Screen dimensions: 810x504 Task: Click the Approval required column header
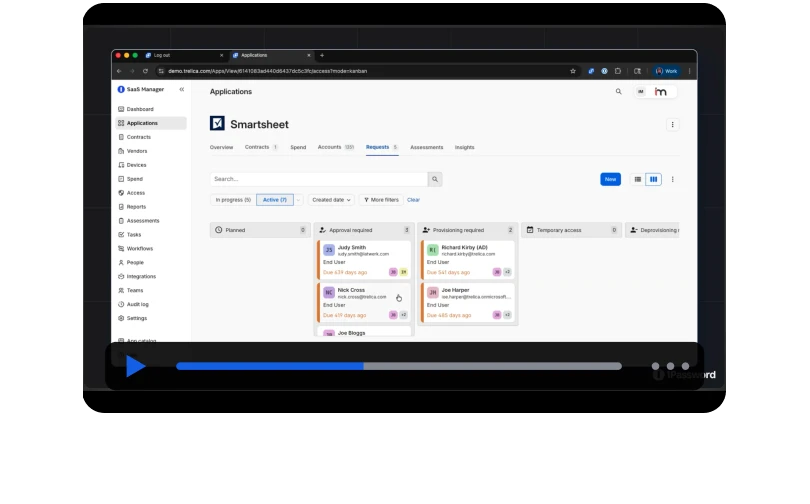364,230
